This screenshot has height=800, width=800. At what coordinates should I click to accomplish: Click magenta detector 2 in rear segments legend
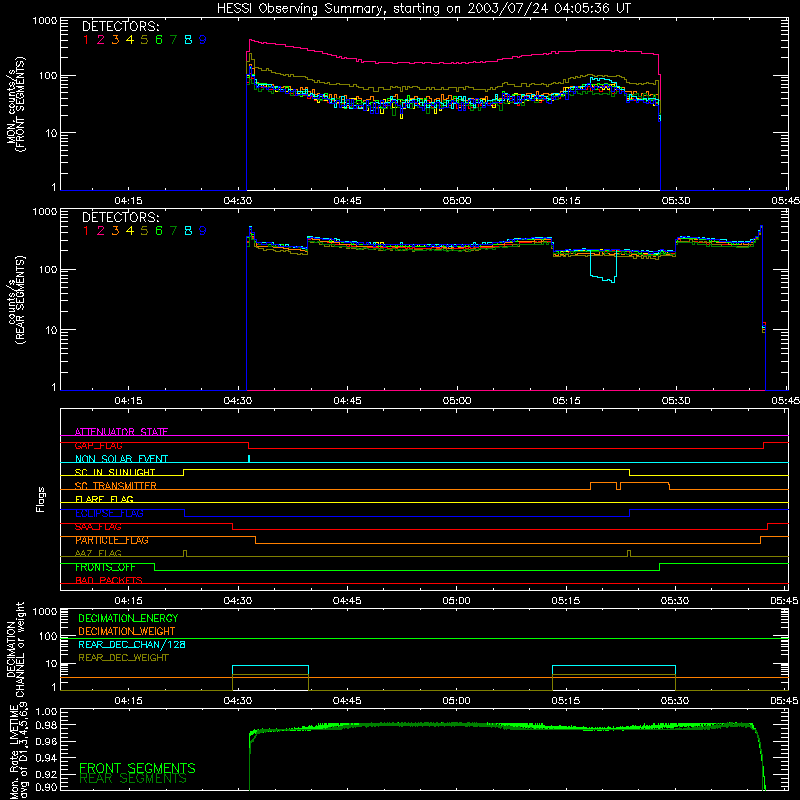(x=101, y=231)
